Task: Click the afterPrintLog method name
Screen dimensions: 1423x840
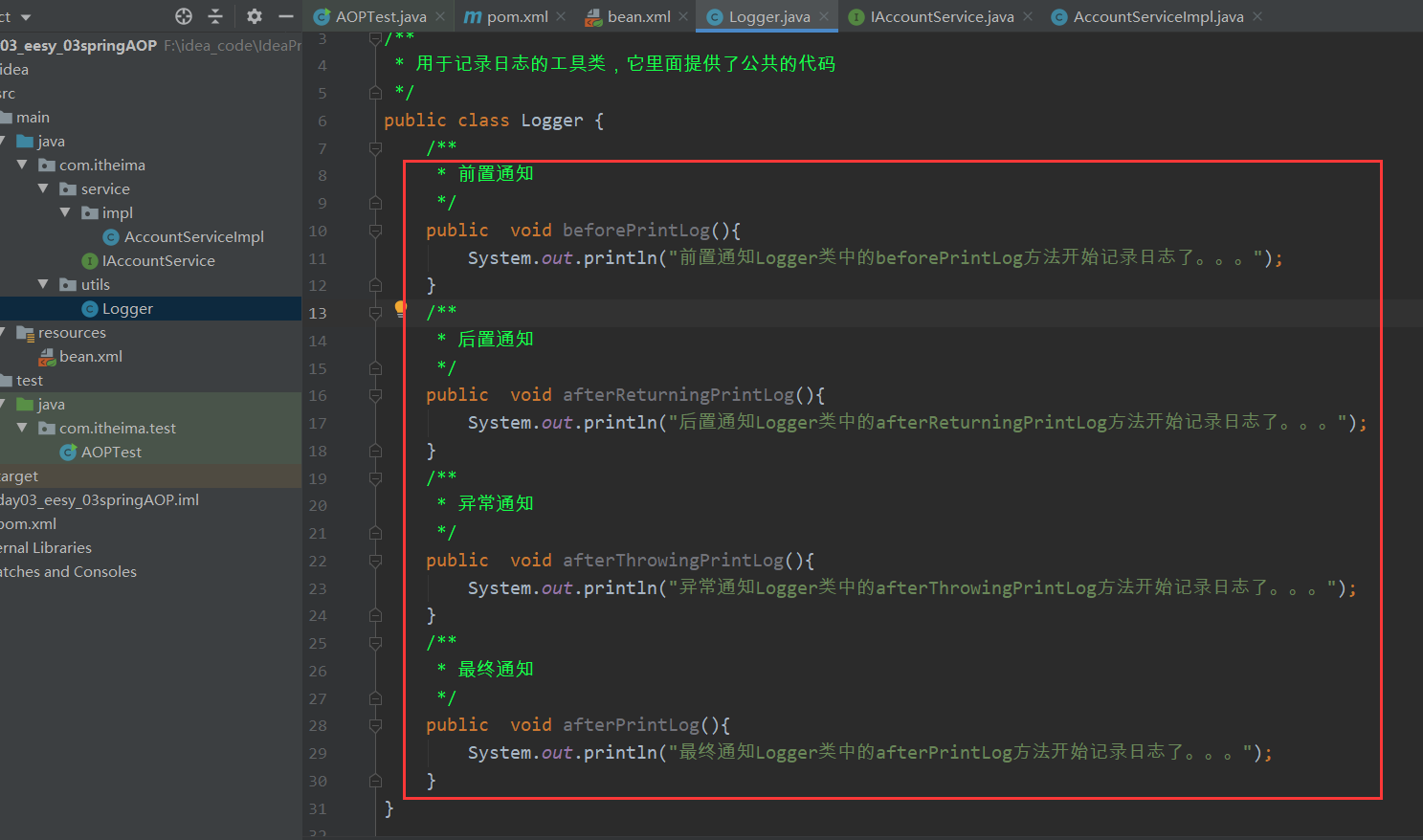Action: click(x=631, y=725)
